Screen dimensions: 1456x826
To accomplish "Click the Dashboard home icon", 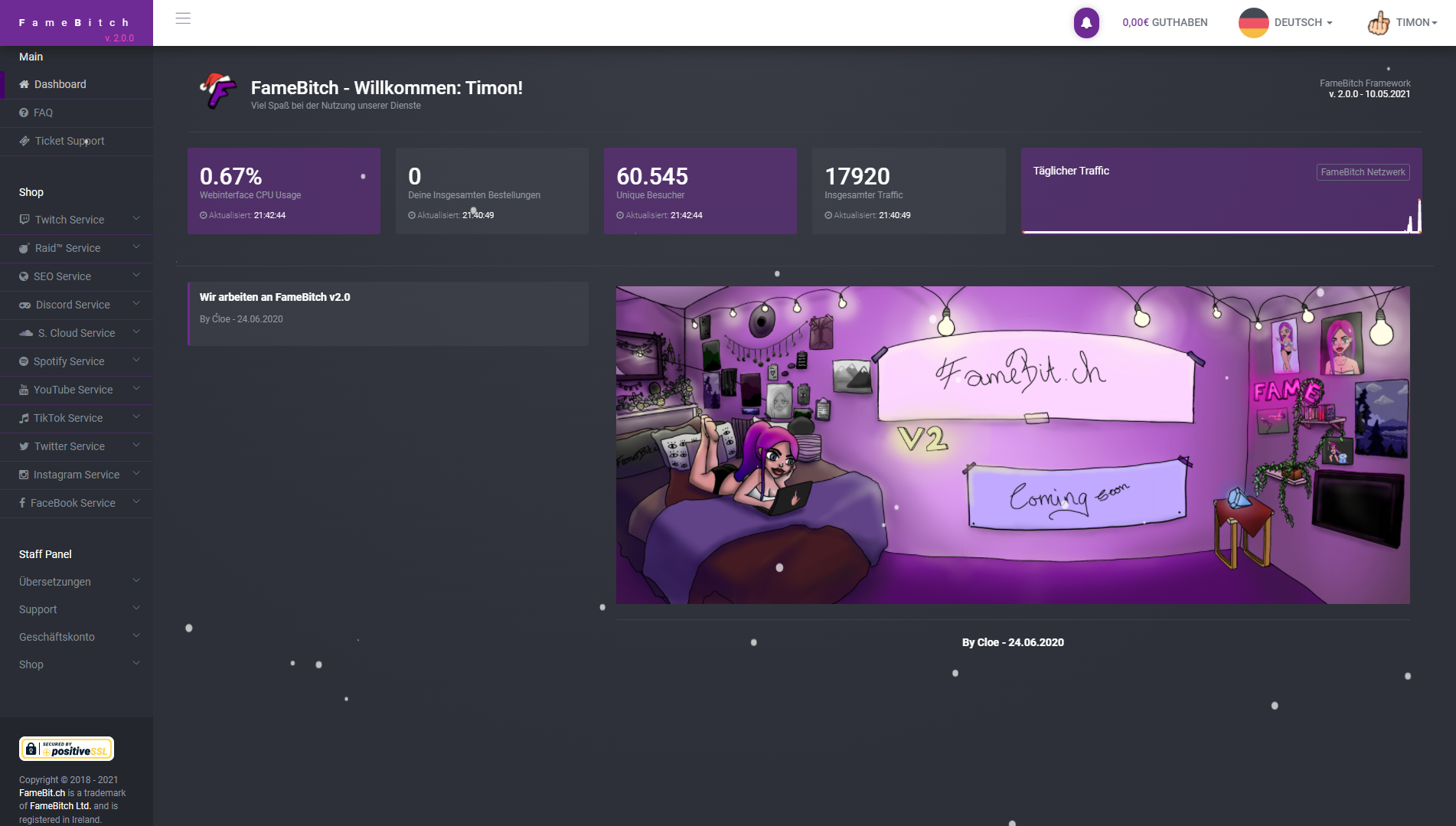I will (24, 84).
